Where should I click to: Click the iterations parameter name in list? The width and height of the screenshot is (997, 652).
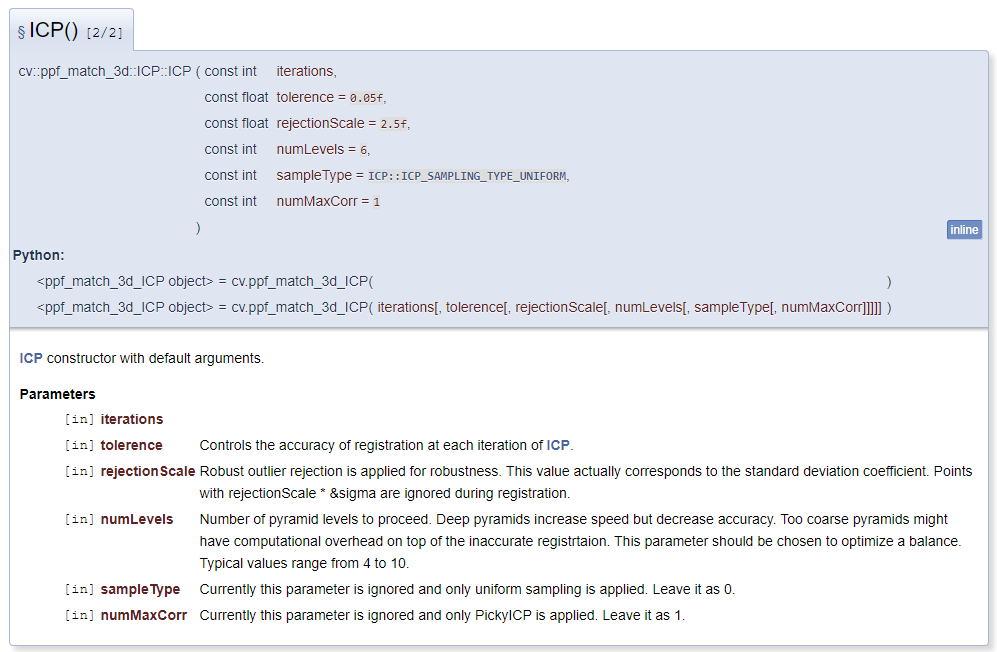(131, 419)
